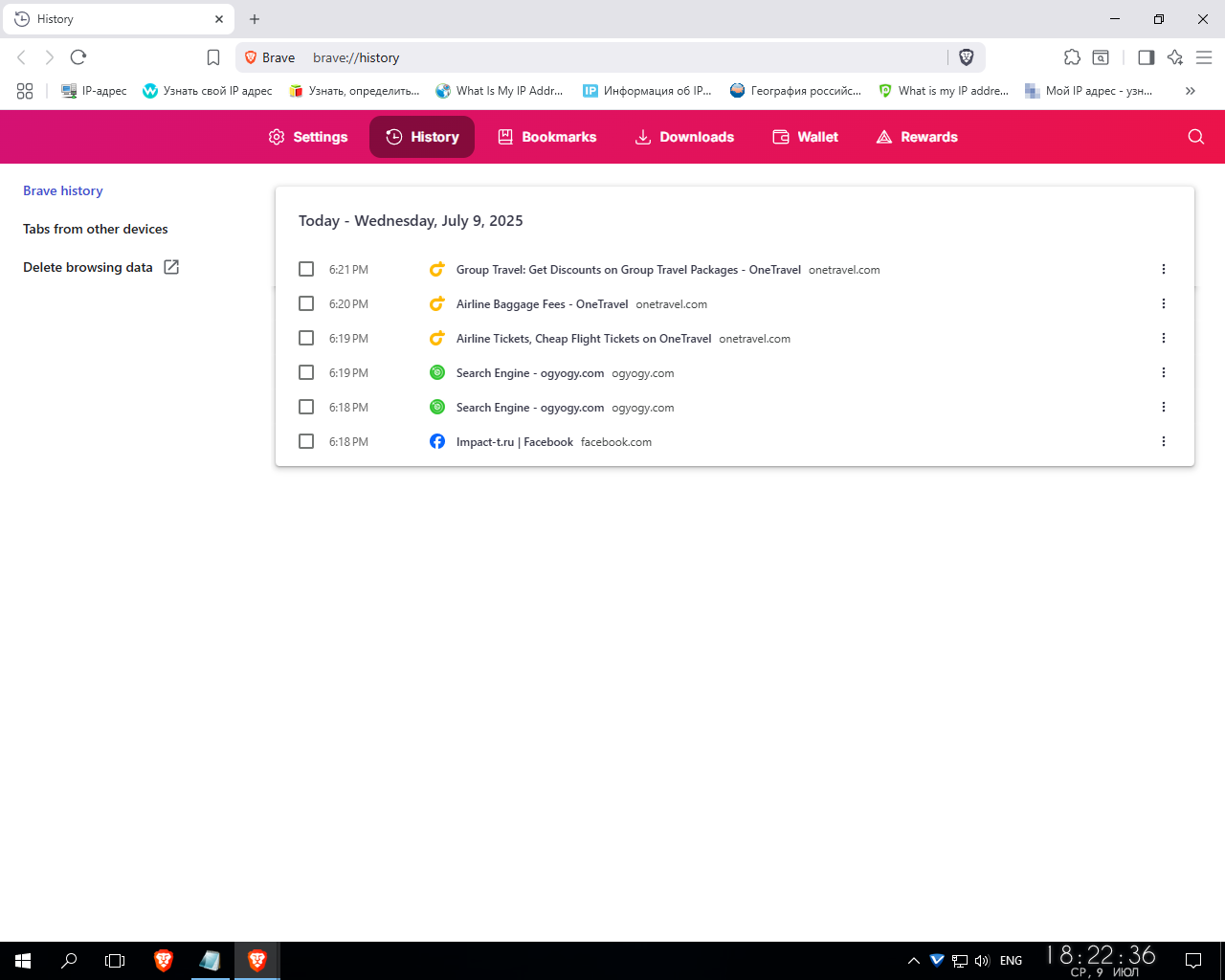Open more actions for Impact-t.ru Facebook entry

[x=1164, y=441]
